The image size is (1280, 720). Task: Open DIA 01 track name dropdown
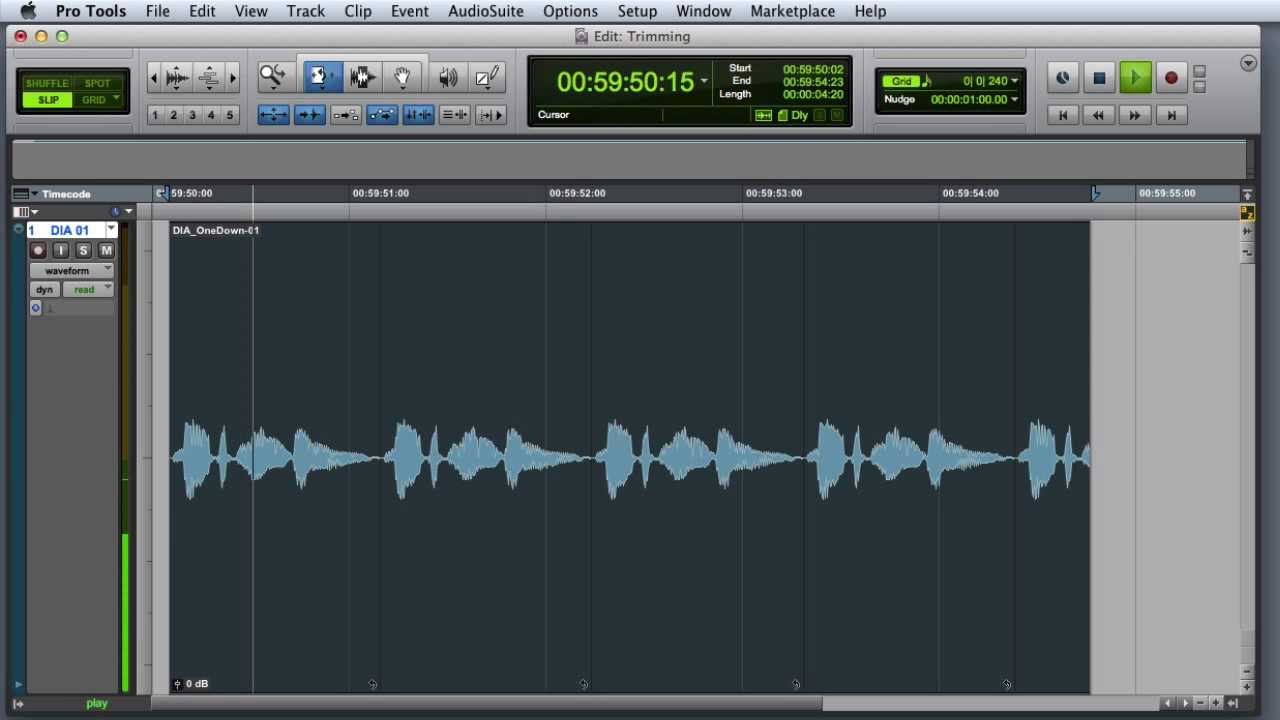point(111,230)
